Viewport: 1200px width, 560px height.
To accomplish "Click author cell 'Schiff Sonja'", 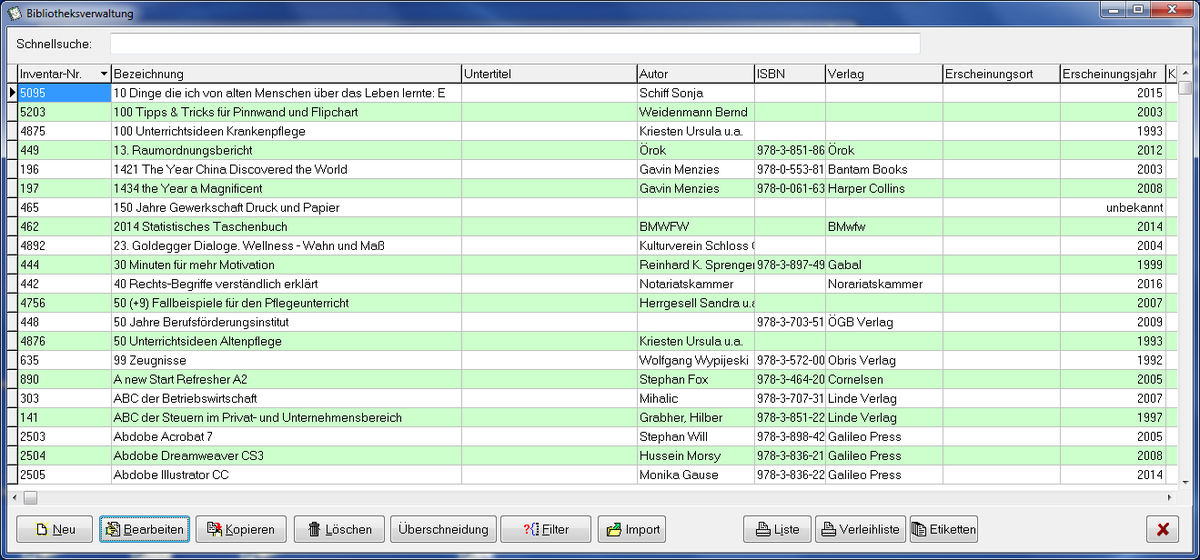I will (696, 93).
